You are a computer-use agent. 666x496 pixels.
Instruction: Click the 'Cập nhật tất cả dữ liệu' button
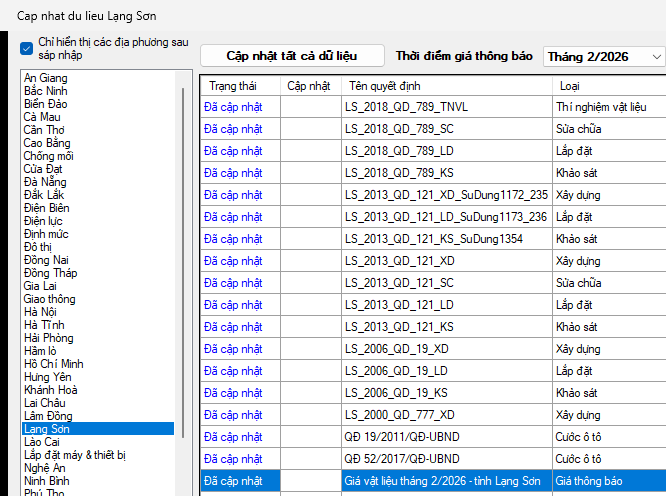291,56
